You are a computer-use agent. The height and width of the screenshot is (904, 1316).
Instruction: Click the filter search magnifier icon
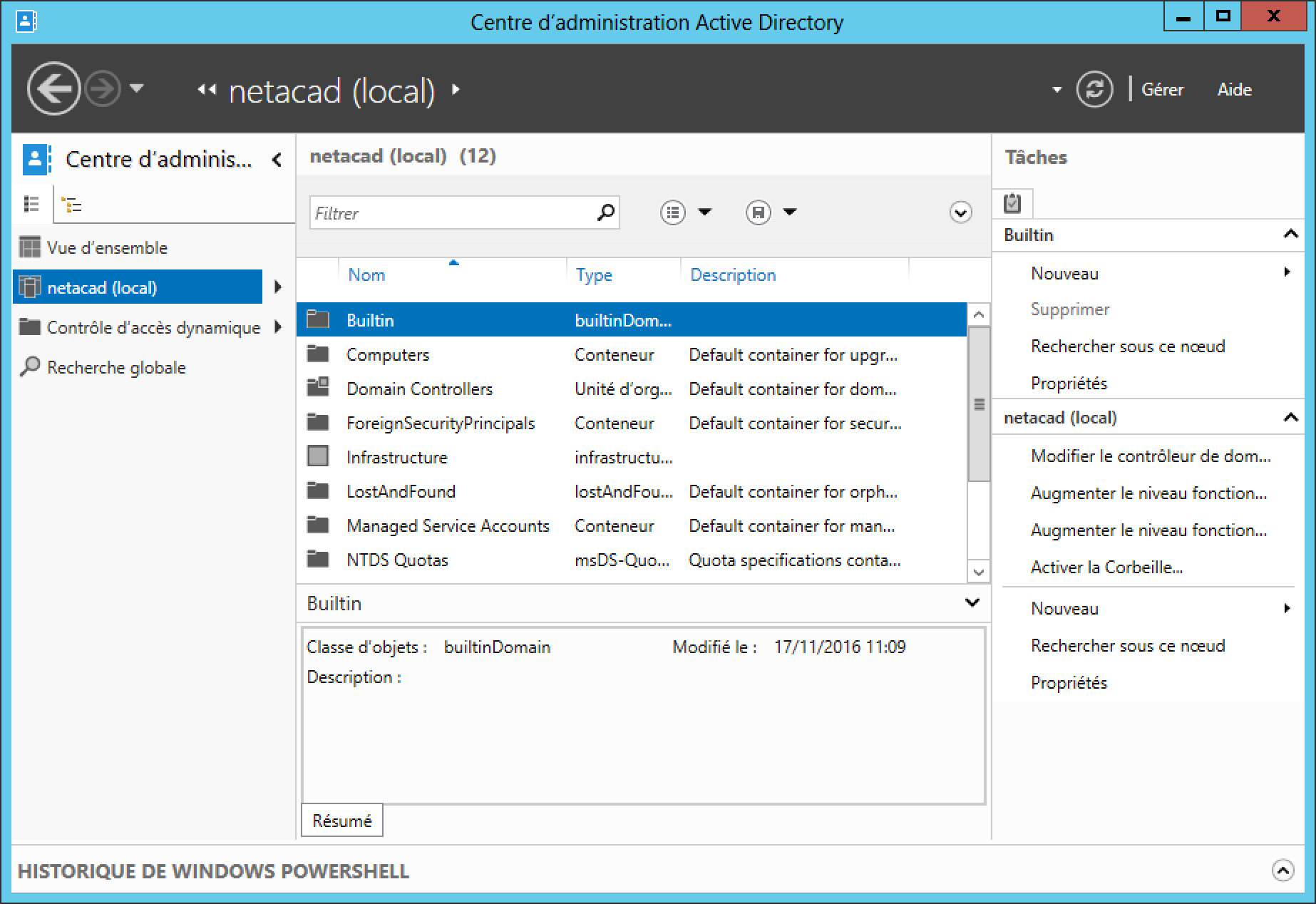click(605, 212)
